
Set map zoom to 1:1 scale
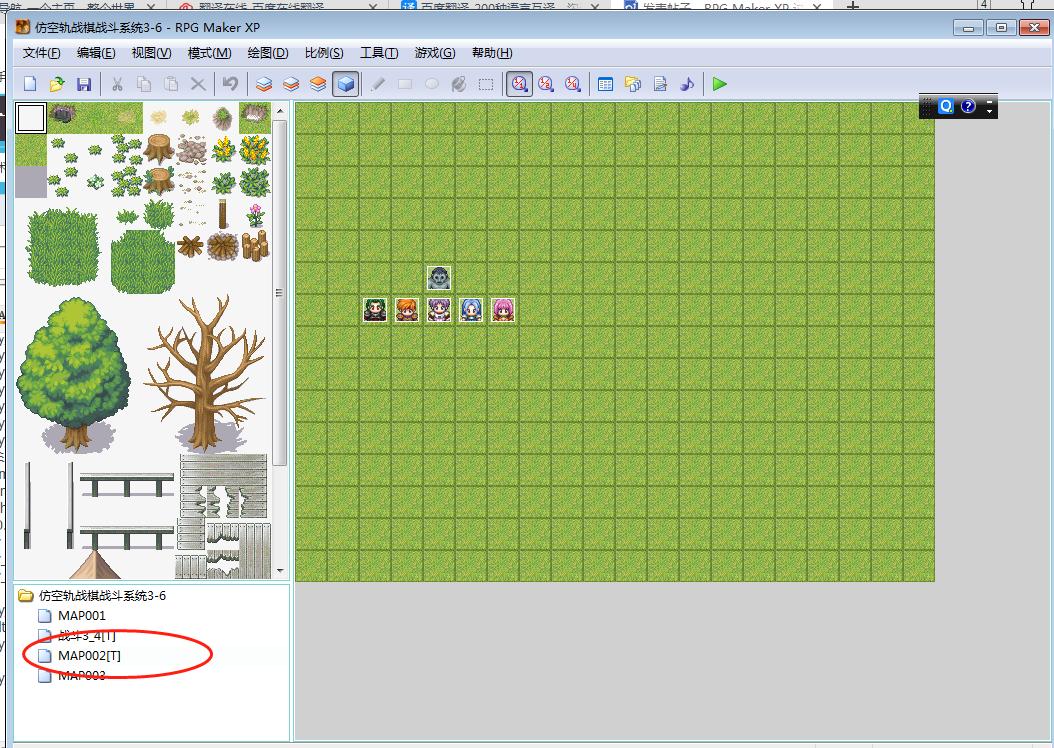coord(519,84)
